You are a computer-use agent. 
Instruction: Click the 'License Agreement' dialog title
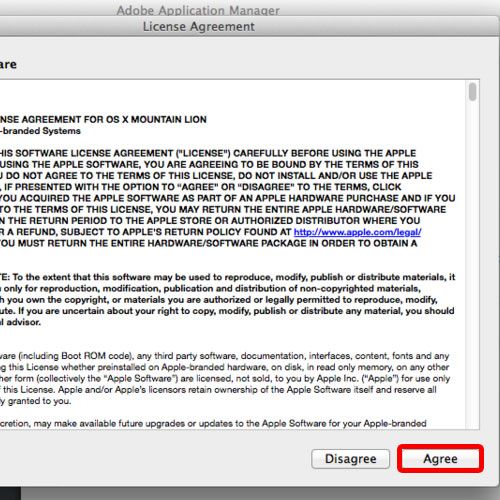tap(199, 26)
